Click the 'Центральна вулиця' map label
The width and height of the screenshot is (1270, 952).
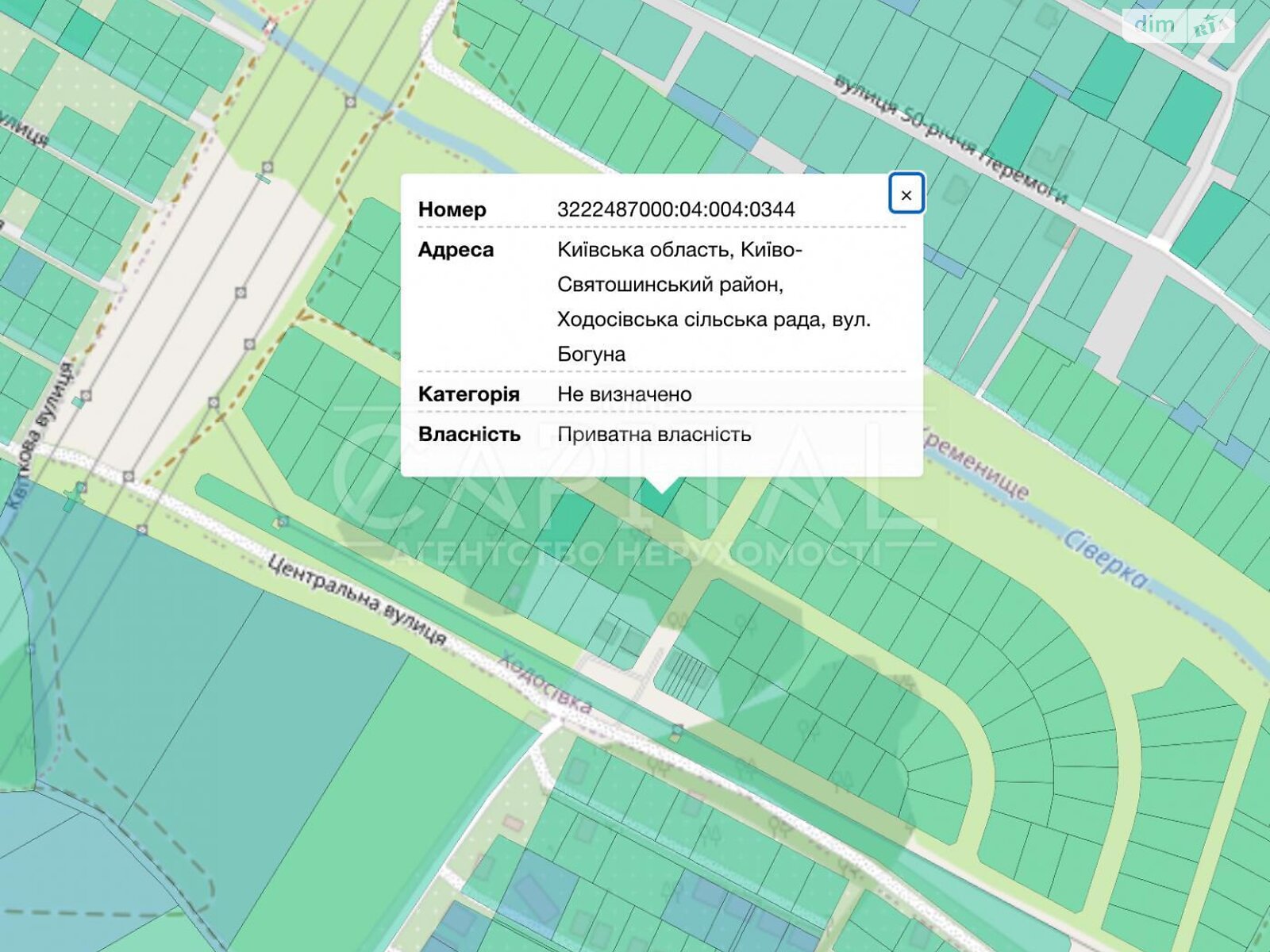click(x=356, y=600)
